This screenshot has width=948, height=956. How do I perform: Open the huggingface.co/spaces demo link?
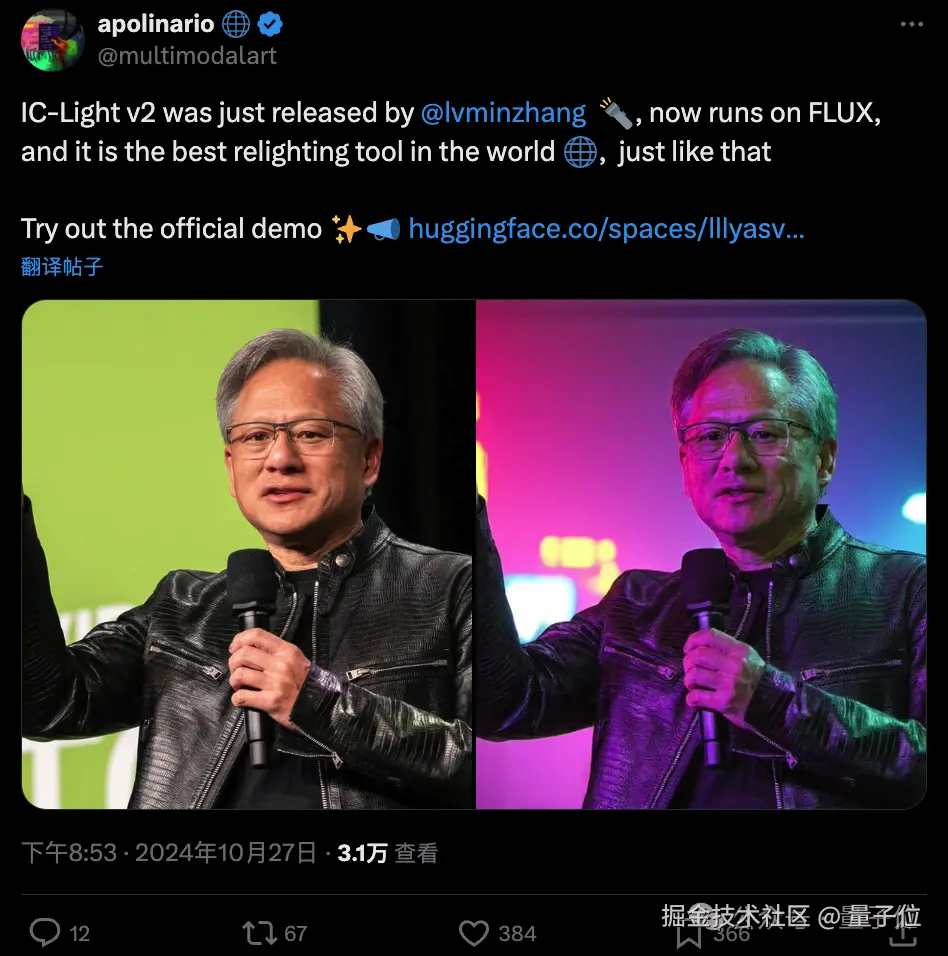click(606, 229)
